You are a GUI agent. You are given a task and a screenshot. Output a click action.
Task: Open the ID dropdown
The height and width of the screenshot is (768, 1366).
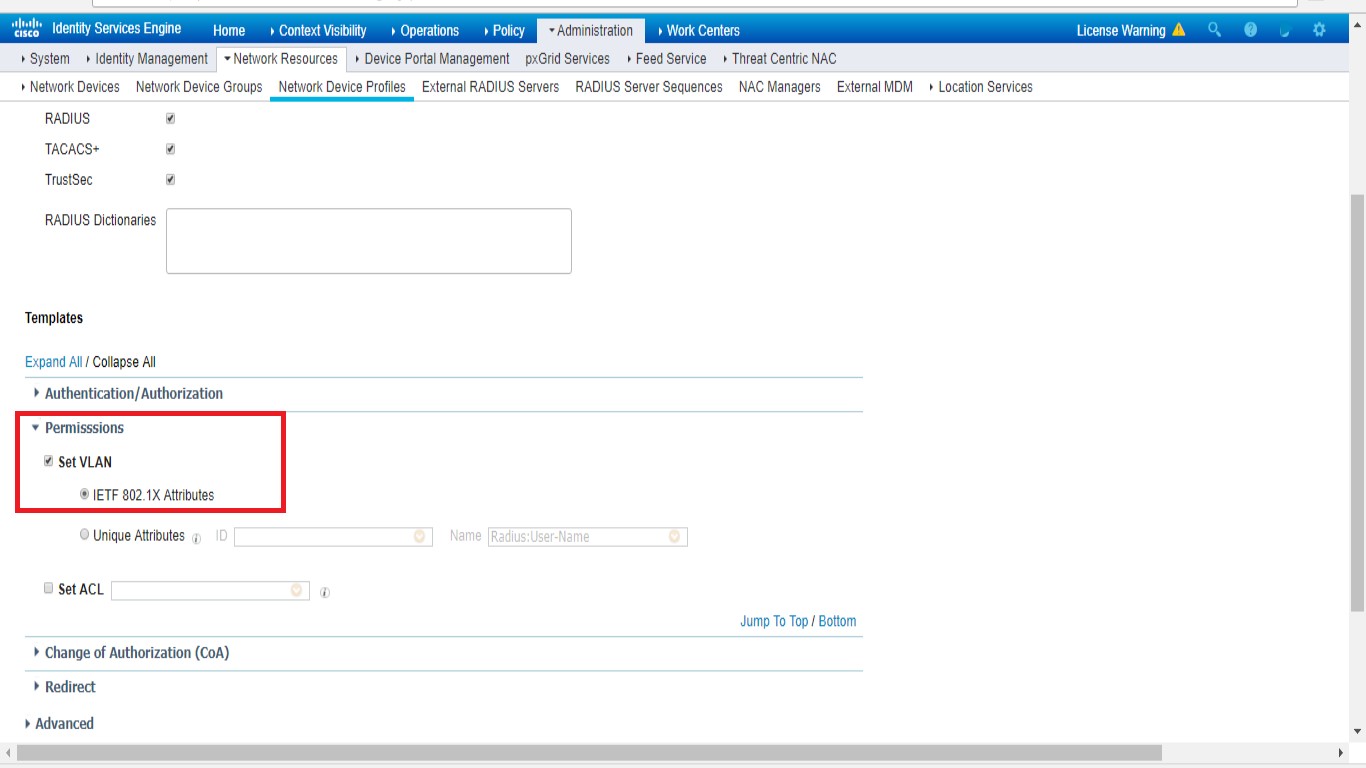coord(333,537)
